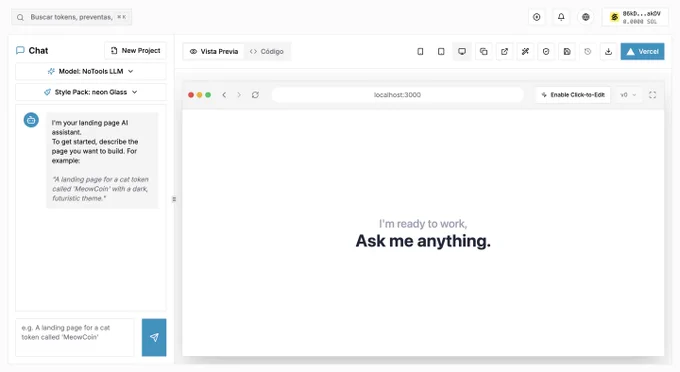
Task: Switch preview to mobile phone view
Action: (x=420, y=52)
